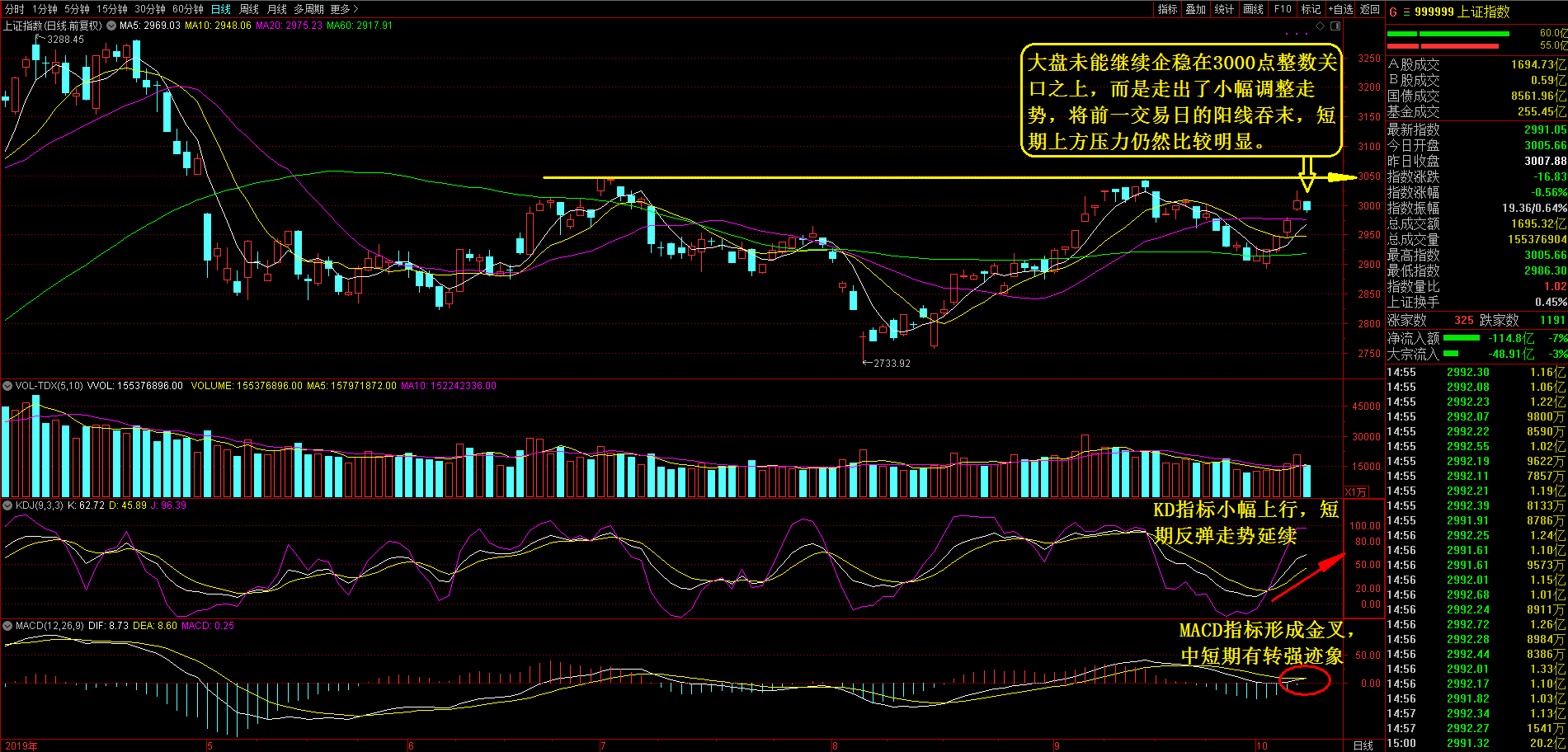This screenshot has width=1568, height=752.
Task: Switch to the 周线 weekly chart
Action: [x=249, y=9]
